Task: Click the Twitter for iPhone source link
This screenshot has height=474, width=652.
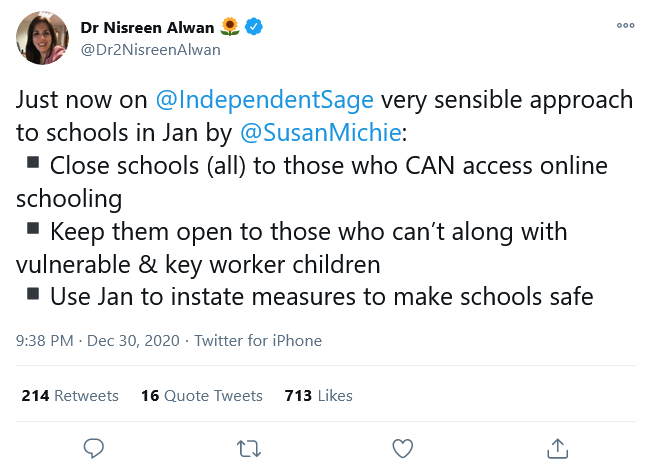Action: pos(258,341)
